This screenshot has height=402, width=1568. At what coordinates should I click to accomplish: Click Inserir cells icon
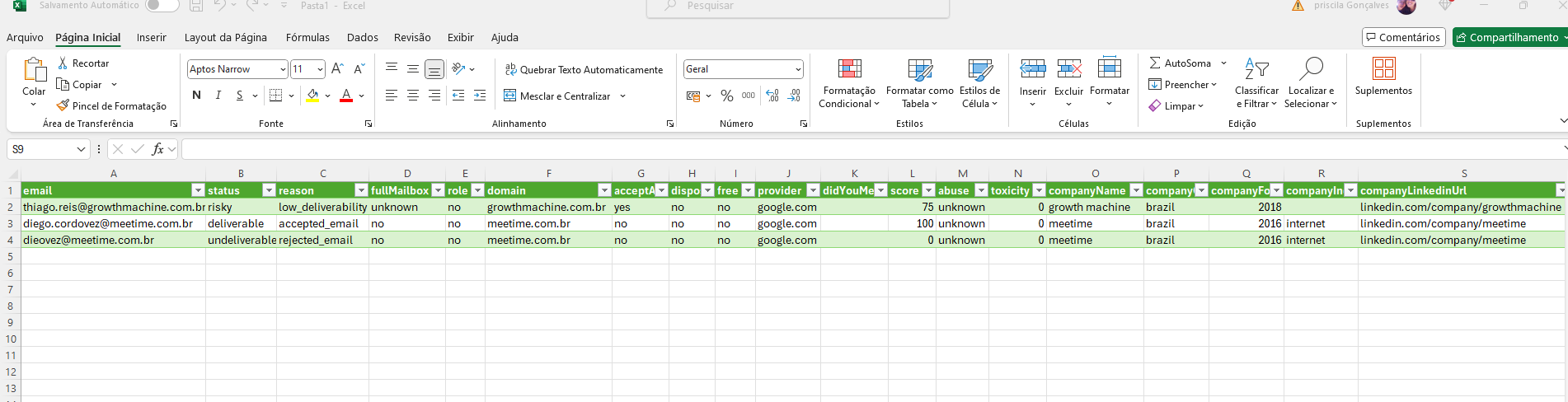(x=1033, y=68)
